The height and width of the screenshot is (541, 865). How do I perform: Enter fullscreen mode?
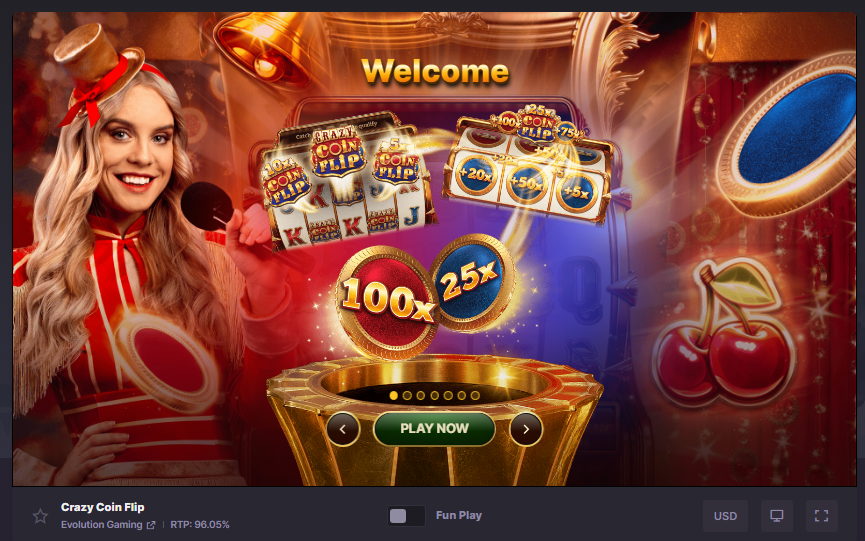(x=821, y=516)
